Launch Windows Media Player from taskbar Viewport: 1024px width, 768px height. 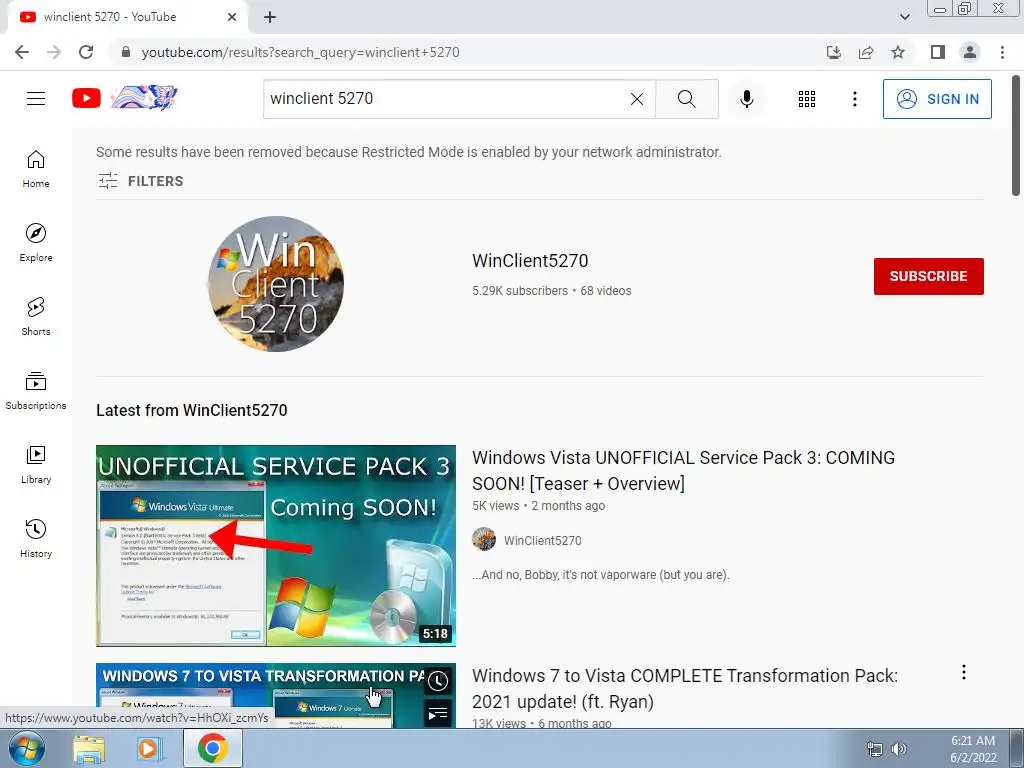[x=149, y=748]
